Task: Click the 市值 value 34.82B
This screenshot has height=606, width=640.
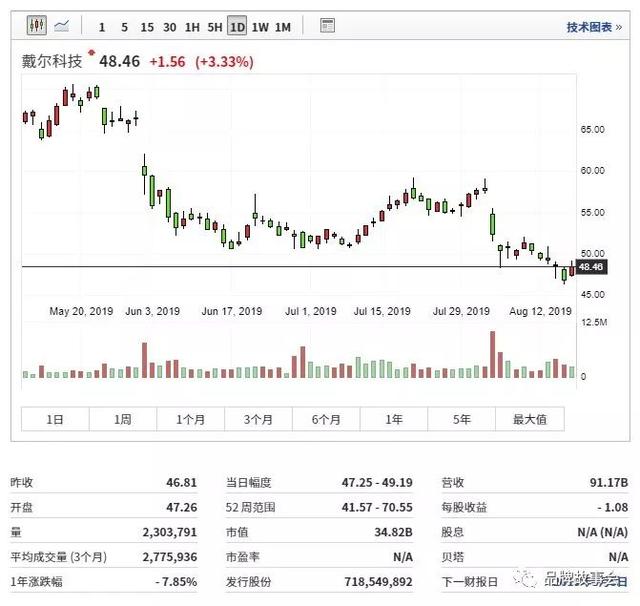Action: tap(393, 532)
